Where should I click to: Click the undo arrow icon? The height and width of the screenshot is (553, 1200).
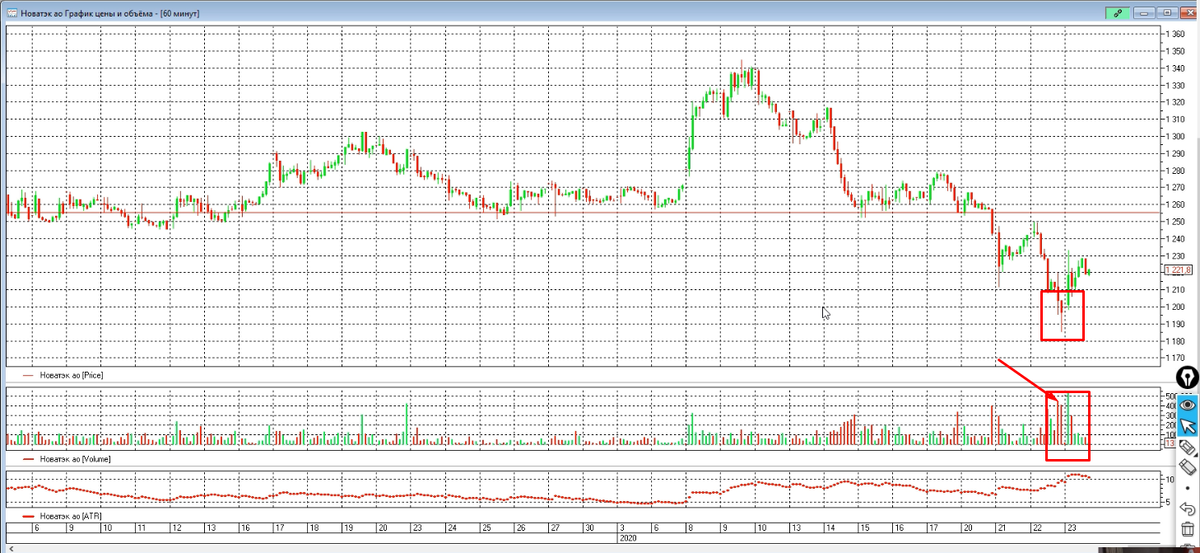pyautogui.click(x=1187, y=508)
